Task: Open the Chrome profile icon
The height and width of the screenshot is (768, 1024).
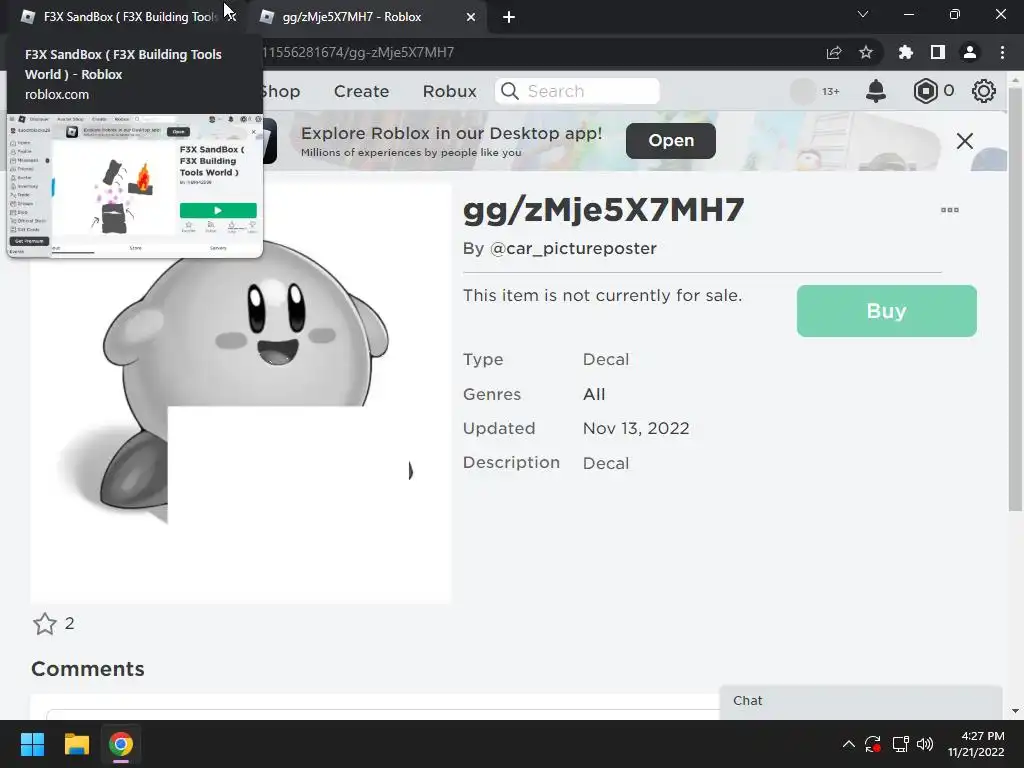Action: click(970, 52)
